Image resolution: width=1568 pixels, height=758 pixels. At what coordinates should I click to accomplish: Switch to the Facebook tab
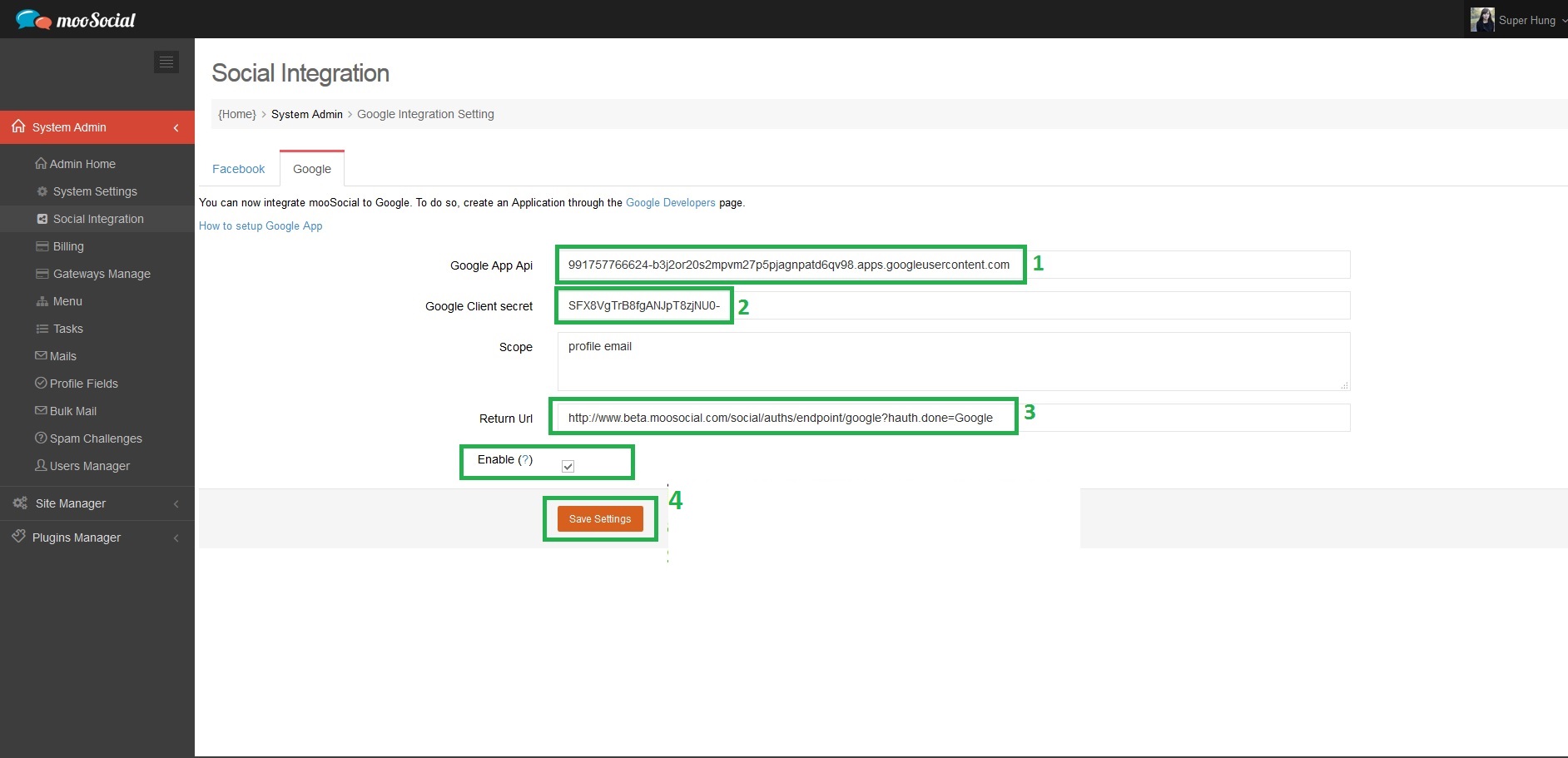click(x=238, y=169)
